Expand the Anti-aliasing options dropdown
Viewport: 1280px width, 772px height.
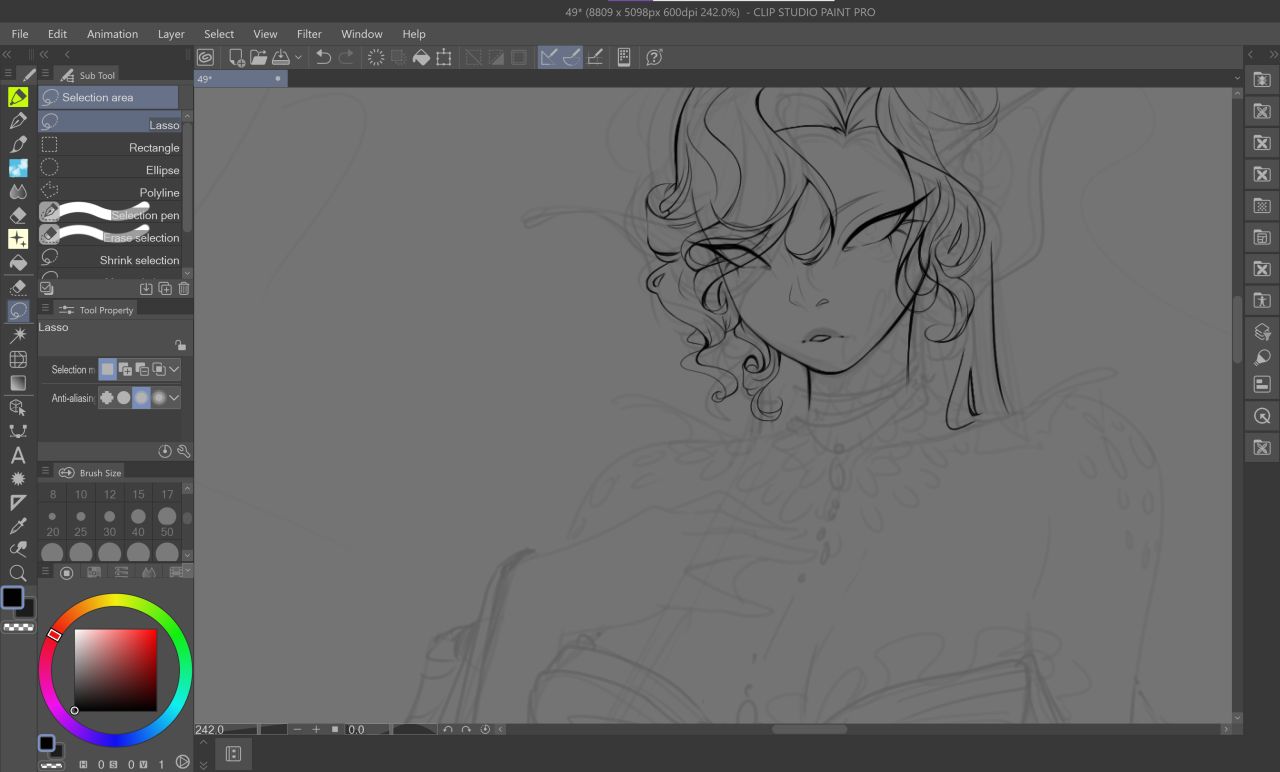174,398
